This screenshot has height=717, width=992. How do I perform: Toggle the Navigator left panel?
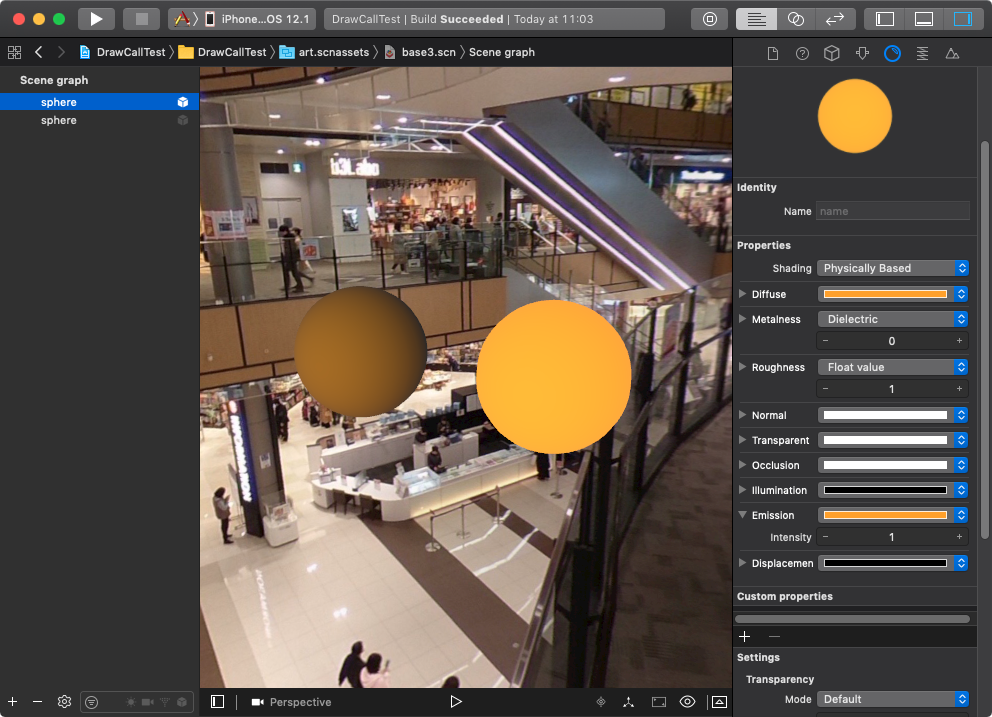(885, 19)
